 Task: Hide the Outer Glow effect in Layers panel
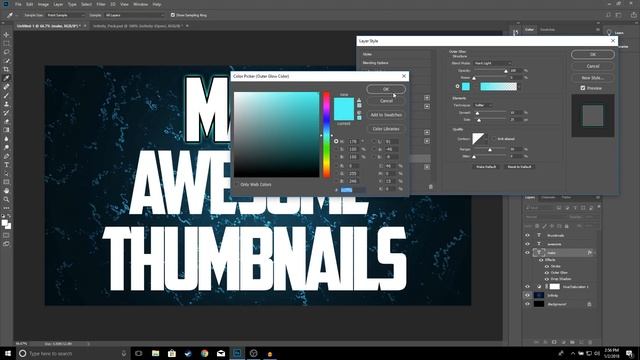[547, 273]
